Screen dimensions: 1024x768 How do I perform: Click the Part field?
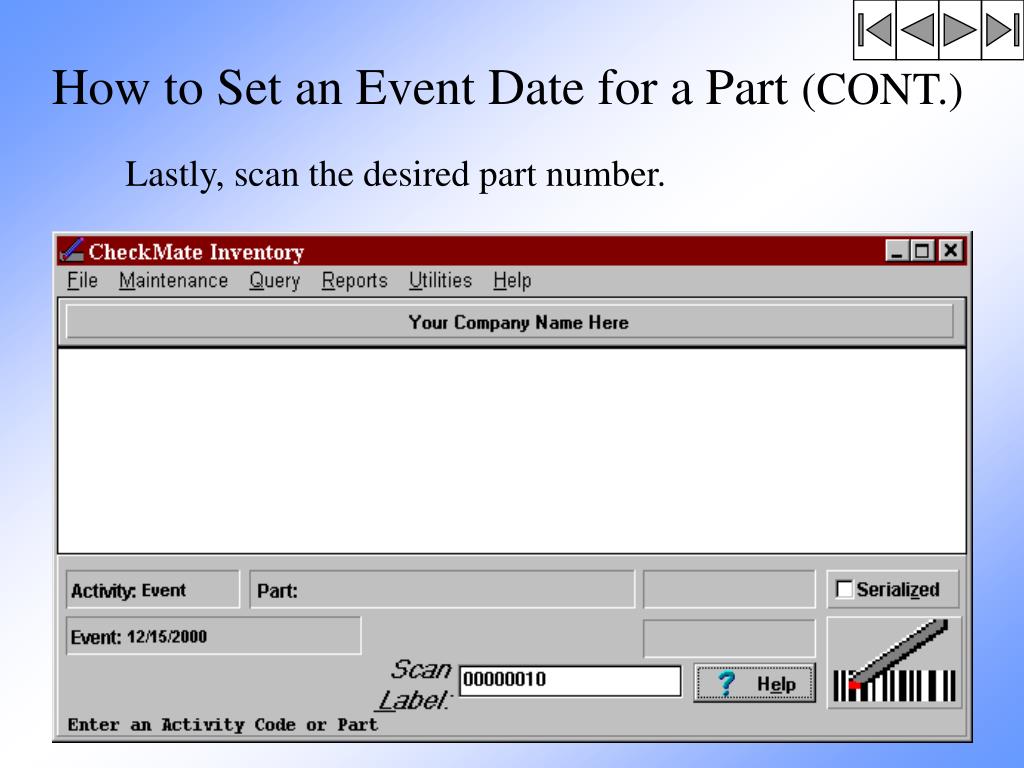(441, 590)
